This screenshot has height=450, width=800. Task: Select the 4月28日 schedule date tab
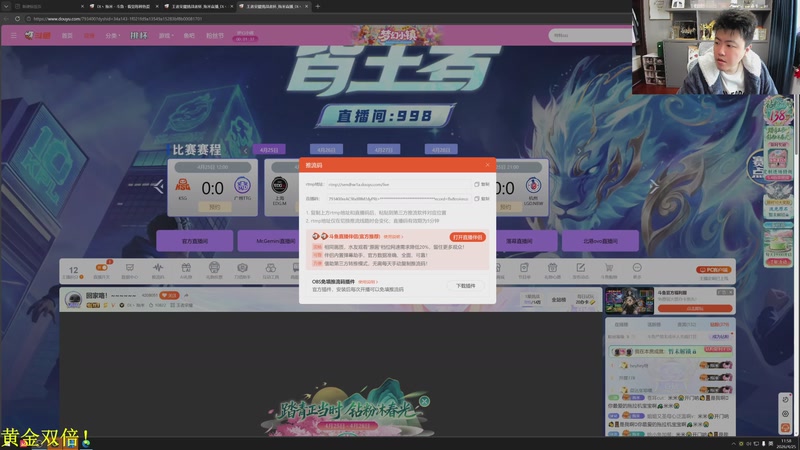(441, 149)
